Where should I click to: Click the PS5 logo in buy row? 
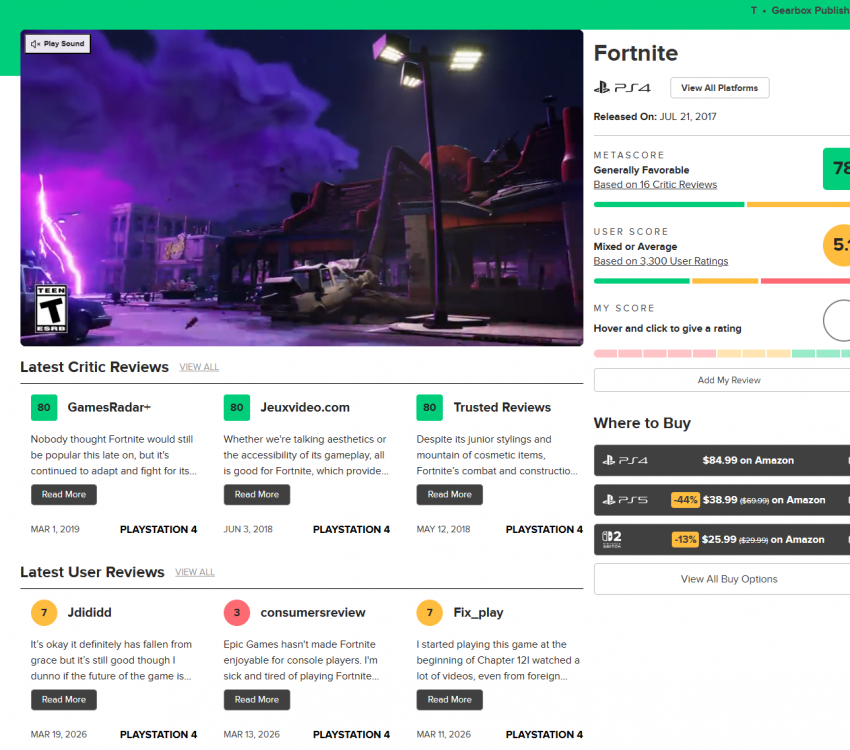click(625, 500)
